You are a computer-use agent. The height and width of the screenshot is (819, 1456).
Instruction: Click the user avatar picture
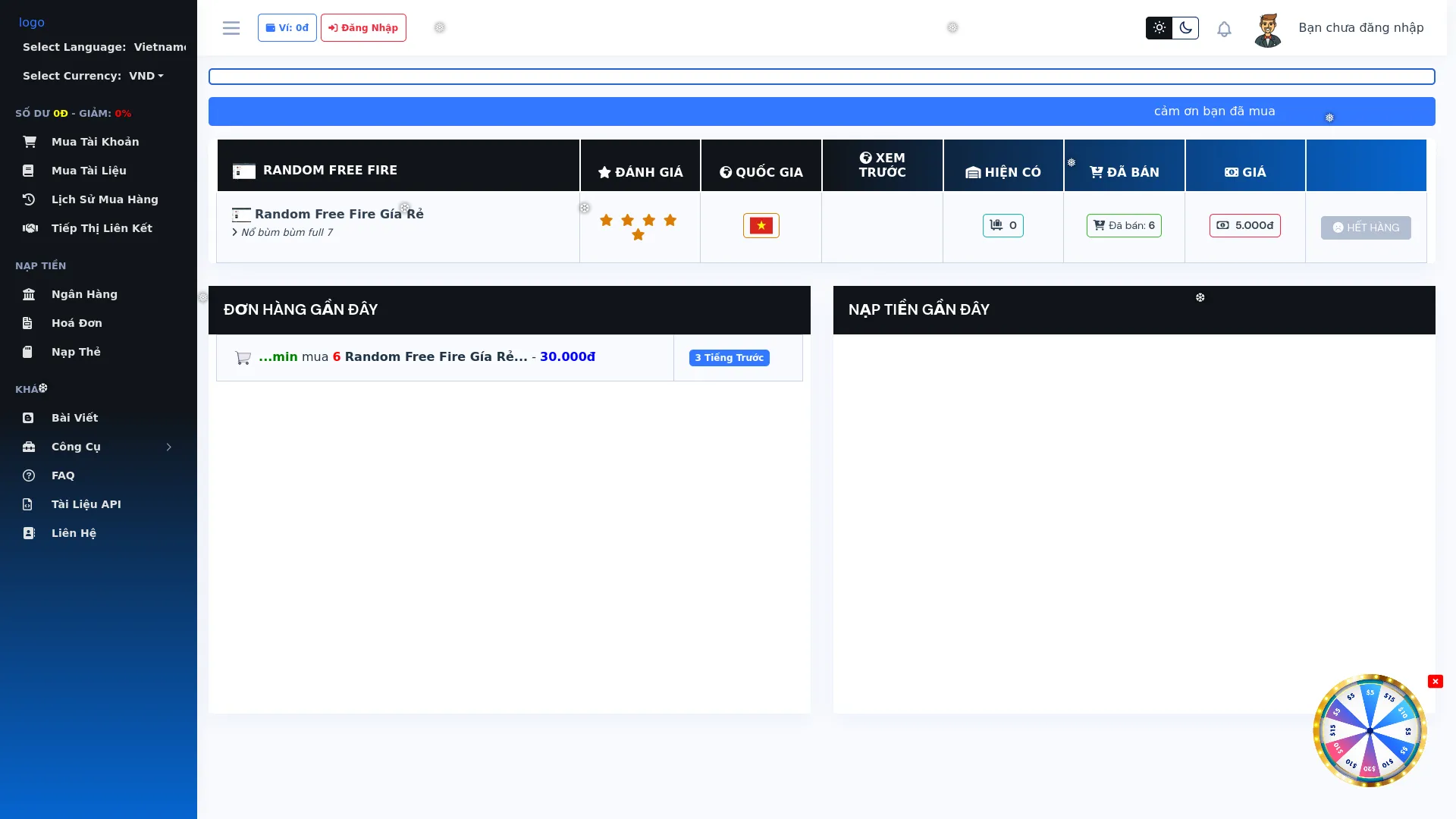[1267, 30]
